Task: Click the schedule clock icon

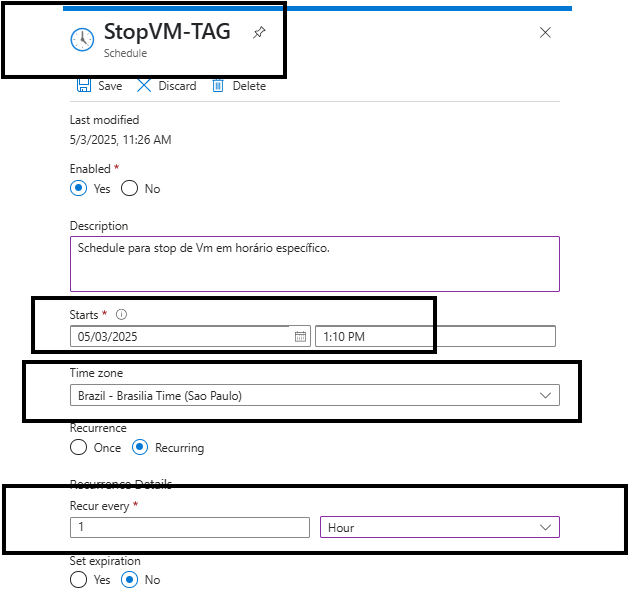Action: (x=82, y=40)
